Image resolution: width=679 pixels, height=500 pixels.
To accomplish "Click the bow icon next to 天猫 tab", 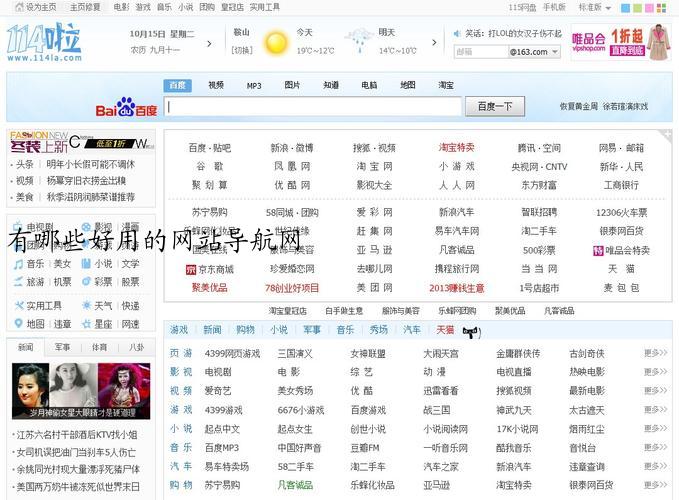I will click(x=471, y=332).
